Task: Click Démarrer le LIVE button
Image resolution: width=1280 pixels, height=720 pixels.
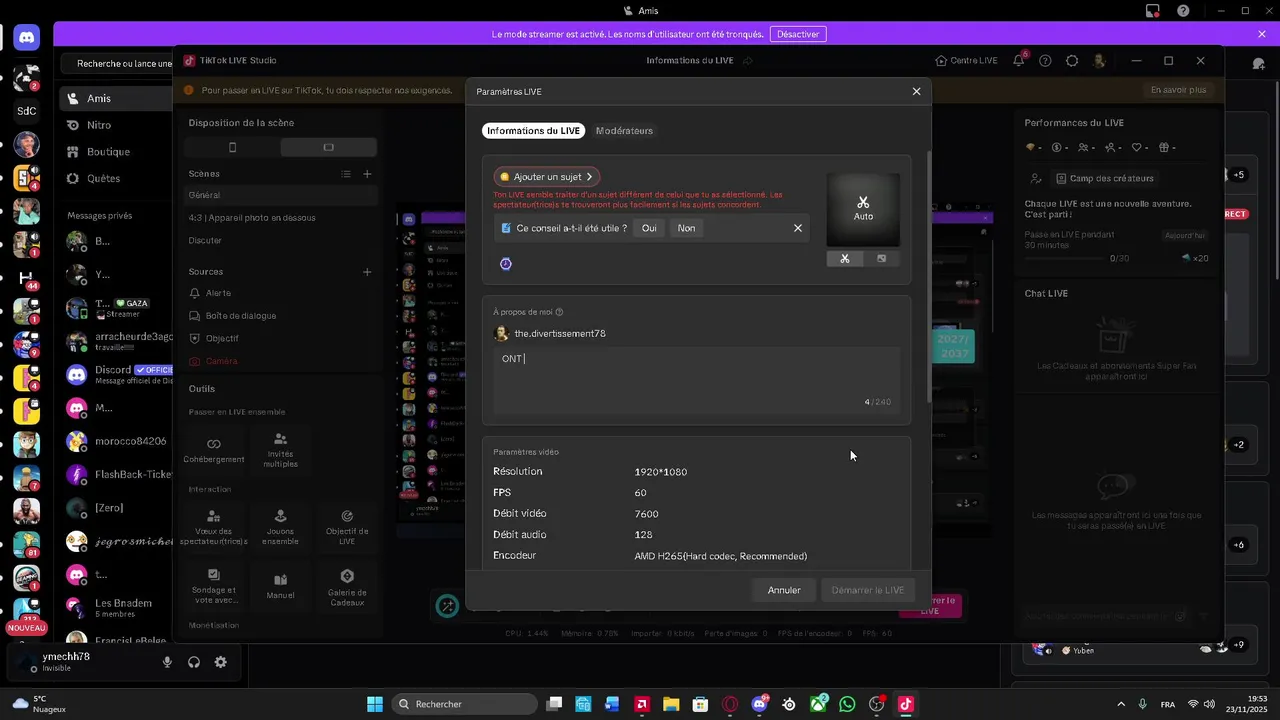Action: tap(868, 590)
